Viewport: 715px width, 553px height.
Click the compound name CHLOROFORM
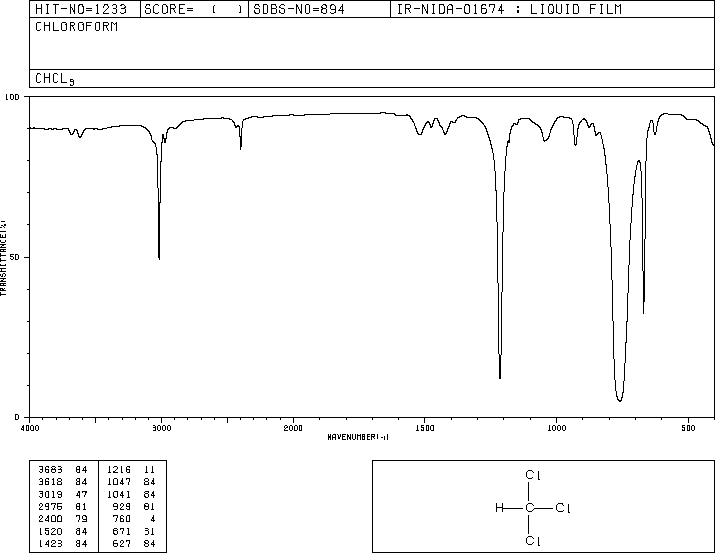coord(77,27)
